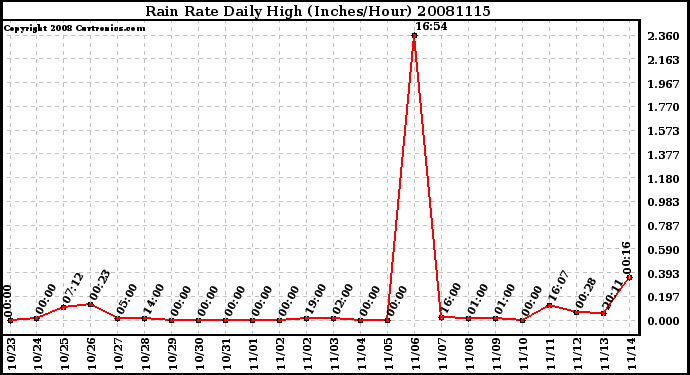Click the data point labeled 20:11
Viewport: 690px width, 375px height.
click(603, 313)
